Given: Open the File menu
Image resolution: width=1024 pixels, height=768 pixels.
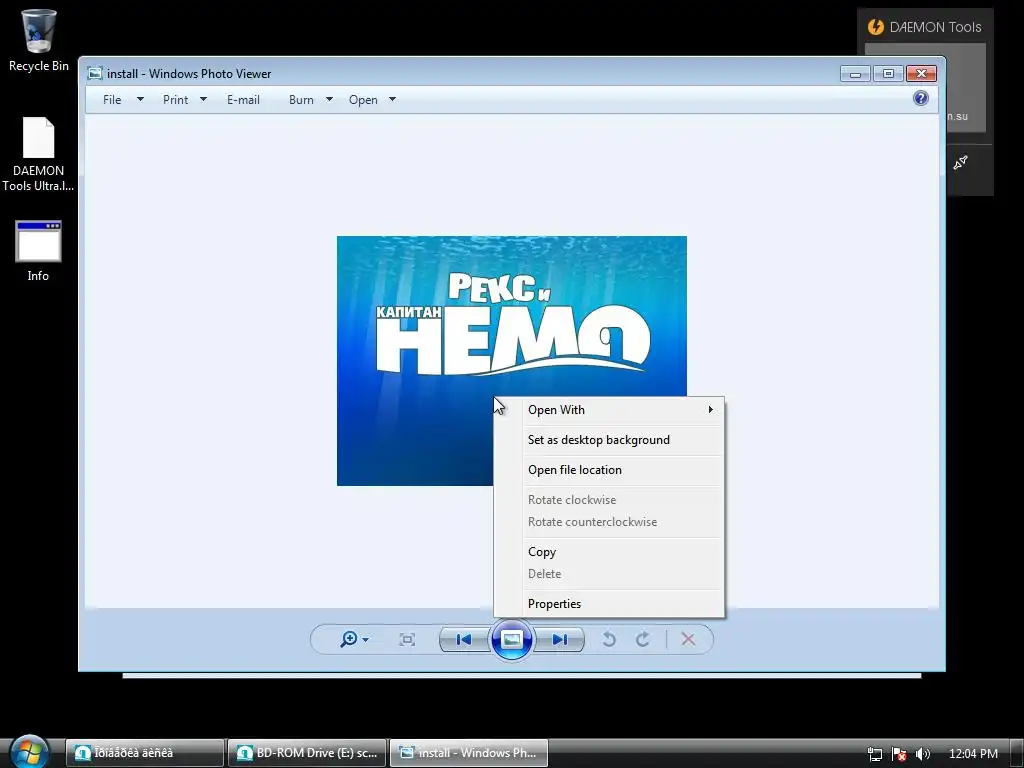Looking at the screenshot, I should [x=112, y=100].
